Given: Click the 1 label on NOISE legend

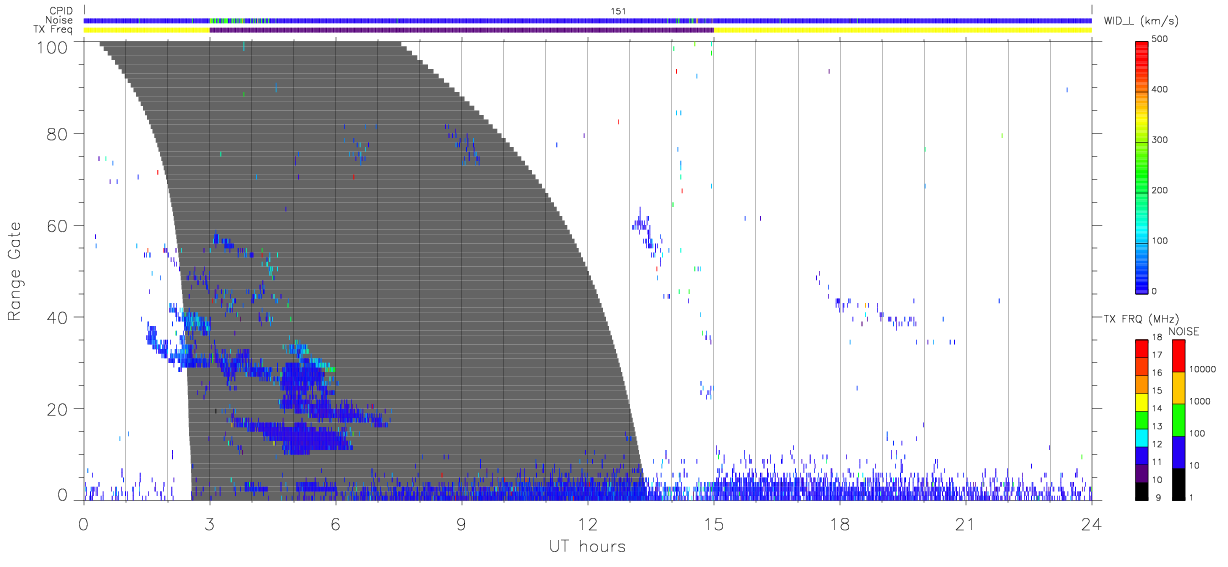Looking at the screenshot, I should (1191, 498).
